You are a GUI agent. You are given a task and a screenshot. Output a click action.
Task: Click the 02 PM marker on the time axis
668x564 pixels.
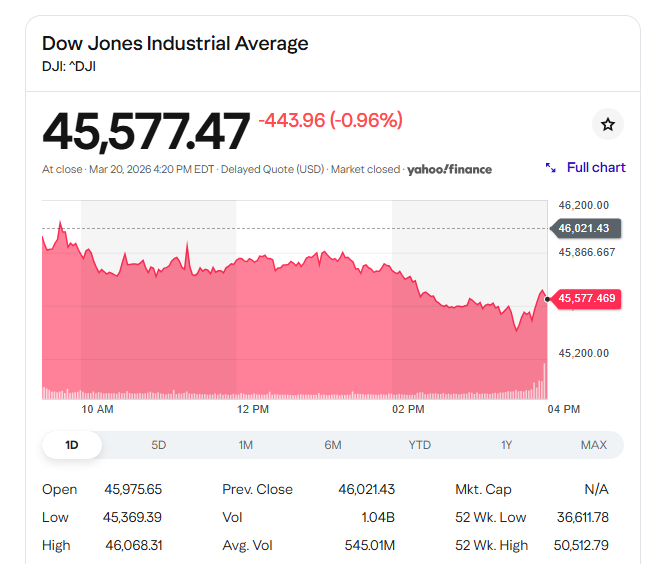pyautogui.click(x=408, y=409)
